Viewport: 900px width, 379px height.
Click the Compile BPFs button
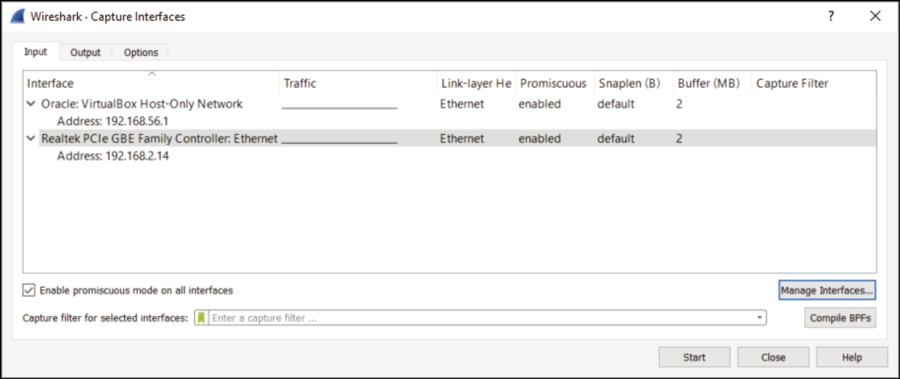pos(840,318)
